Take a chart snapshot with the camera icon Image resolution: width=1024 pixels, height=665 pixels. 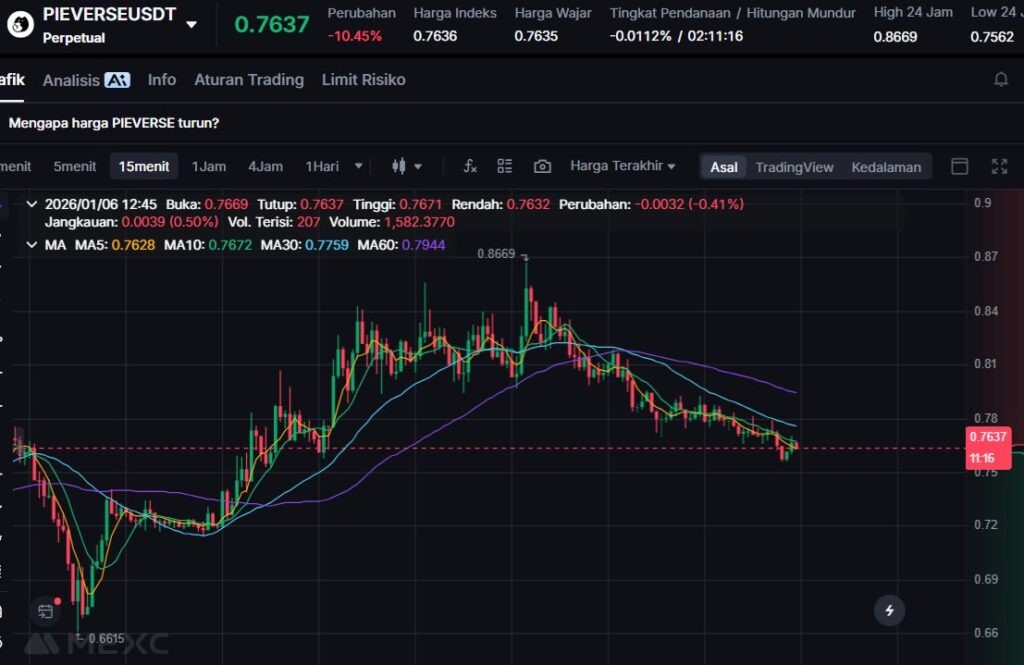click(x=542, y=166)
